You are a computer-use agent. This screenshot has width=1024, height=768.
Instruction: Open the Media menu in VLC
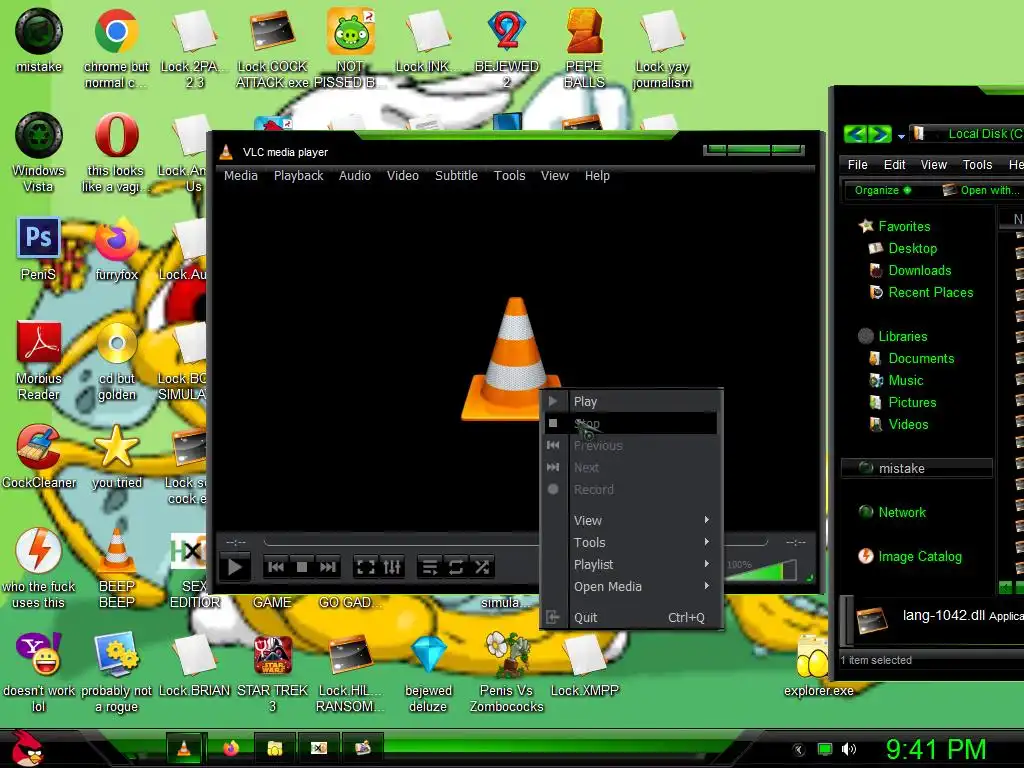[240, 176]
